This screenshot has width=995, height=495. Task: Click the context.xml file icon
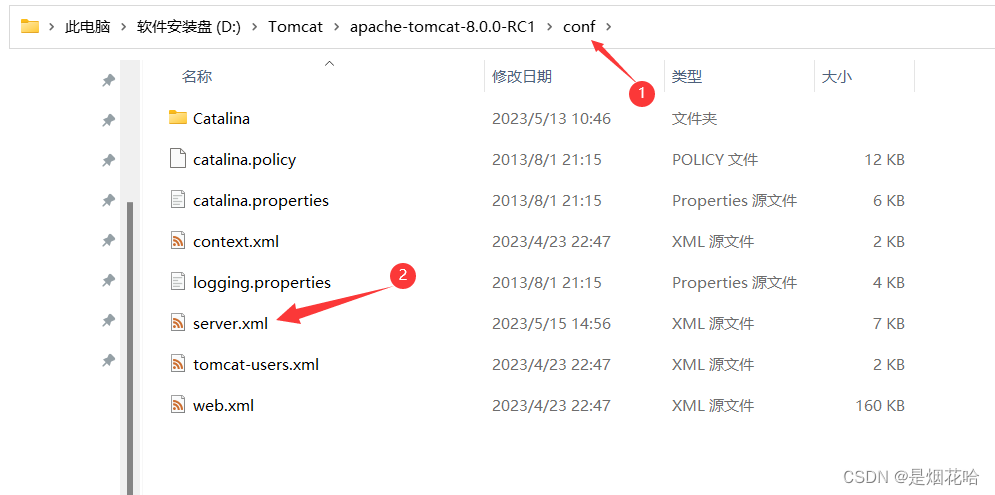[178, 241]
